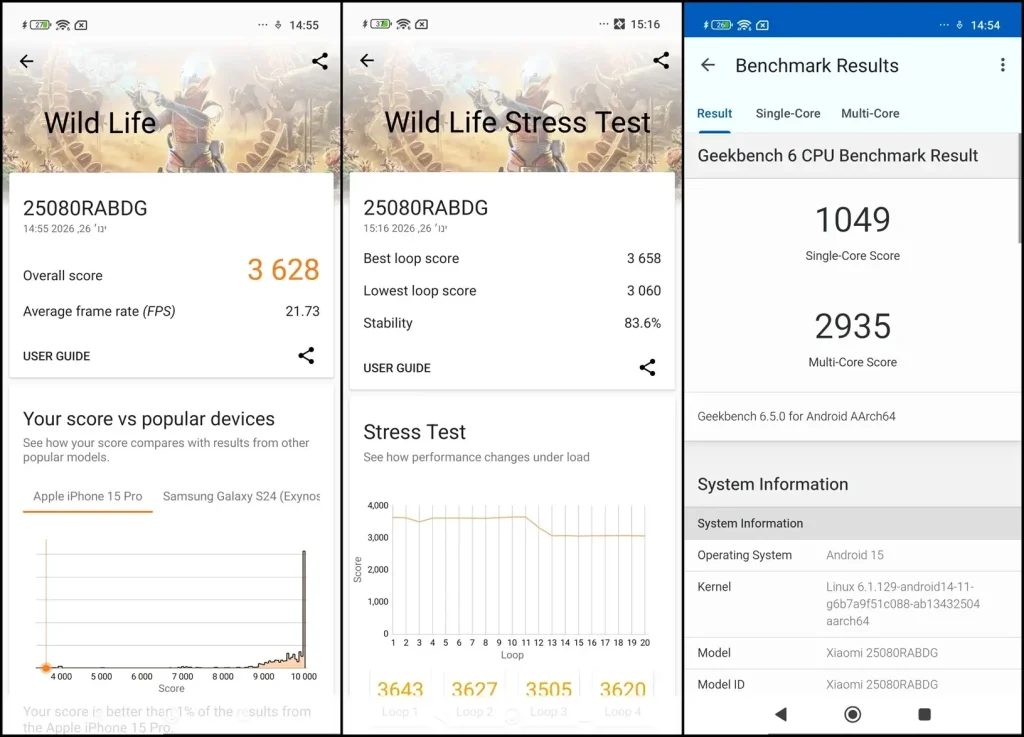Tap the share icon atop the Wild Life screen

(319, 61)
